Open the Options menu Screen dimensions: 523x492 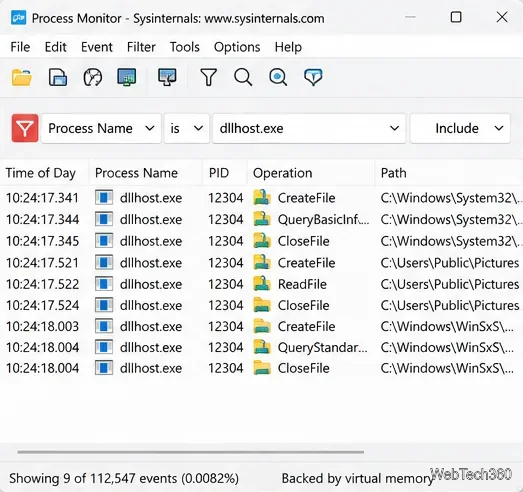pos(237,47)
